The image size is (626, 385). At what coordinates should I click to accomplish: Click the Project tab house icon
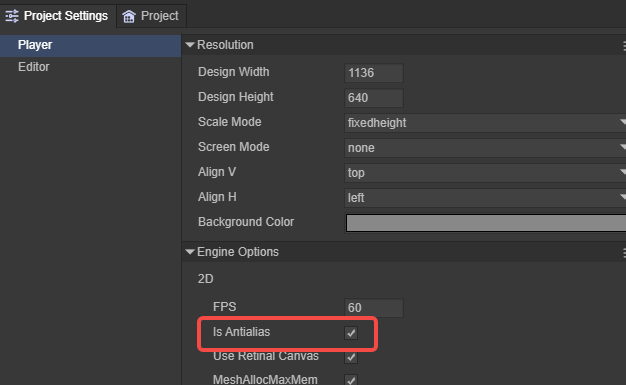(x=129, y=16)
